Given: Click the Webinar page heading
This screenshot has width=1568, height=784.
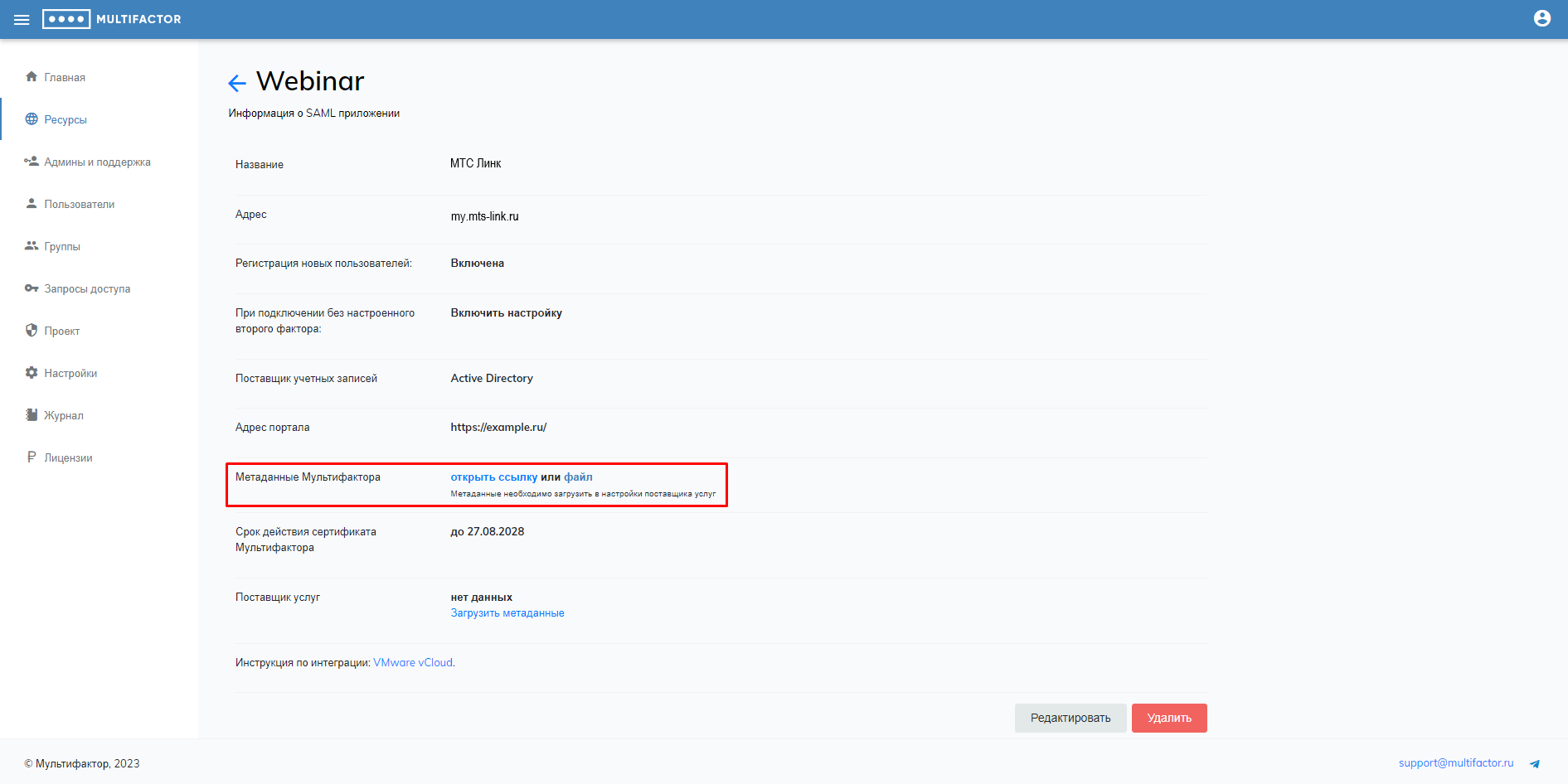Looking at the screenshot, I should pyautogui.click(x=310, y=81).
